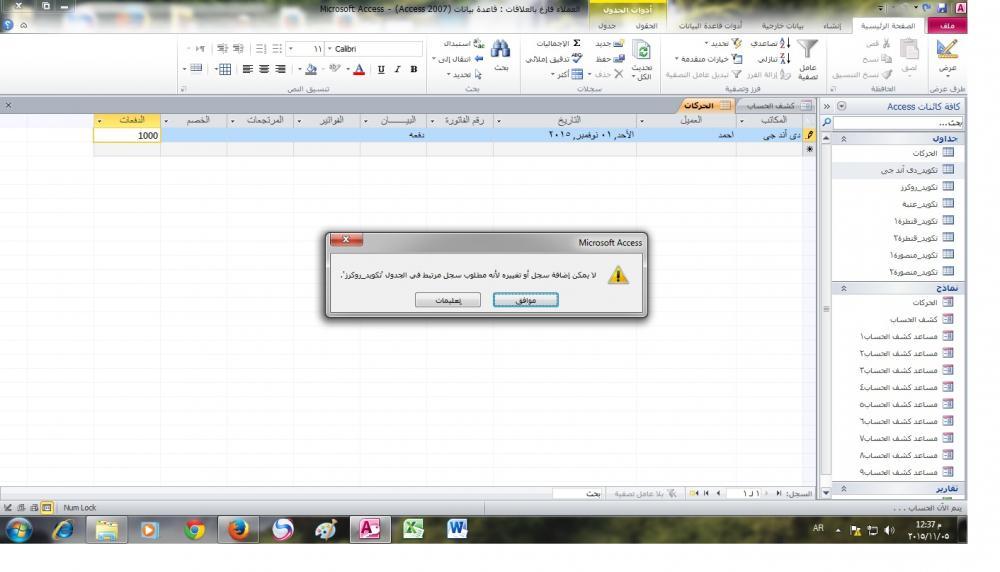Open the font size dropdown
1000x572 pixels.
pos(291,48)
